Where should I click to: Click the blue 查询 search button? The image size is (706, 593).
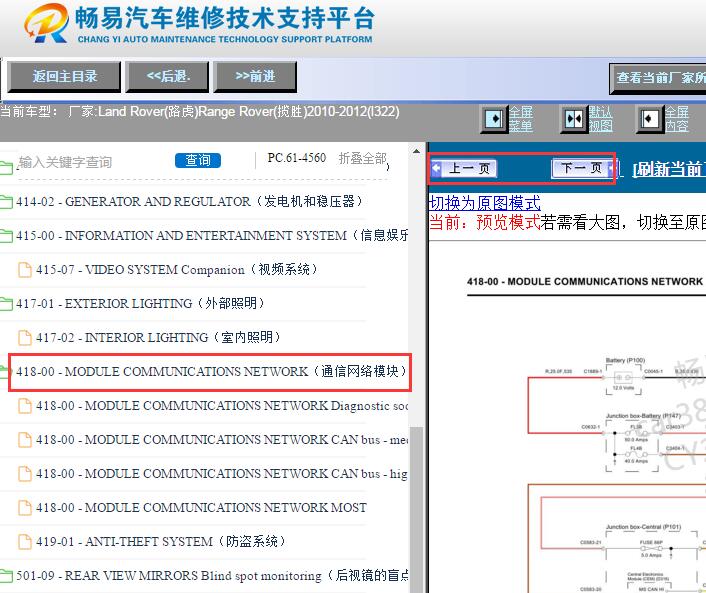click(x=198, y=160)
